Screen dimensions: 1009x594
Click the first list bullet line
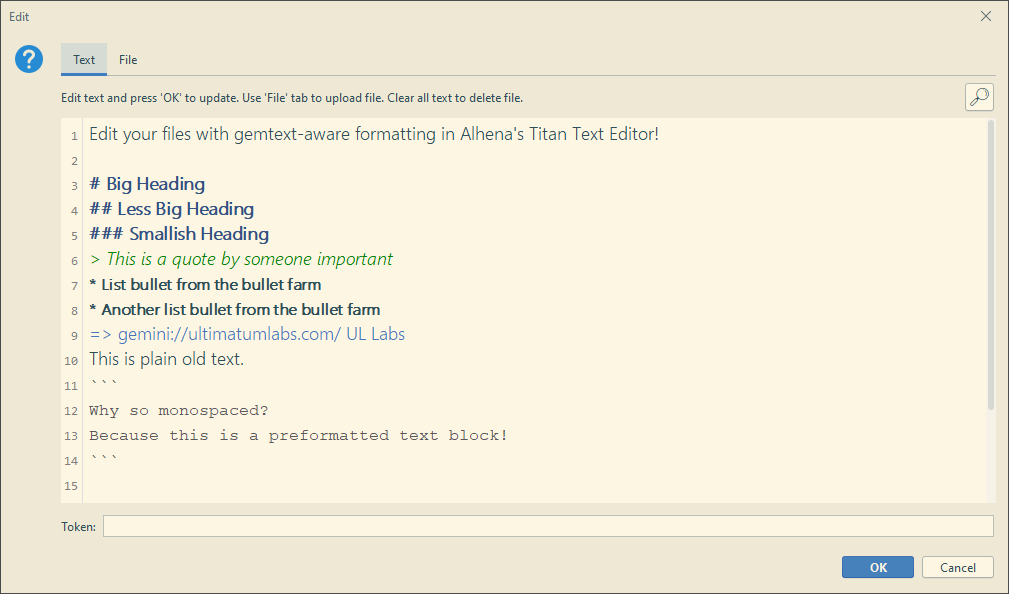pyautogui.click(x=205, y=284)
